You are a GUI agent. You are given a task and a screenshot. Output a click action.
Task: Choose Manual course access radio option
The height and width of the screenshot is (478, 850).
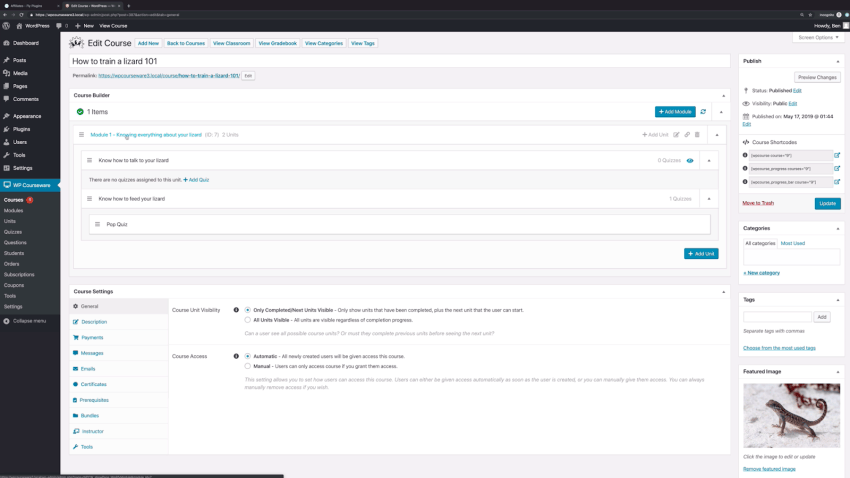tap(248, 366)
